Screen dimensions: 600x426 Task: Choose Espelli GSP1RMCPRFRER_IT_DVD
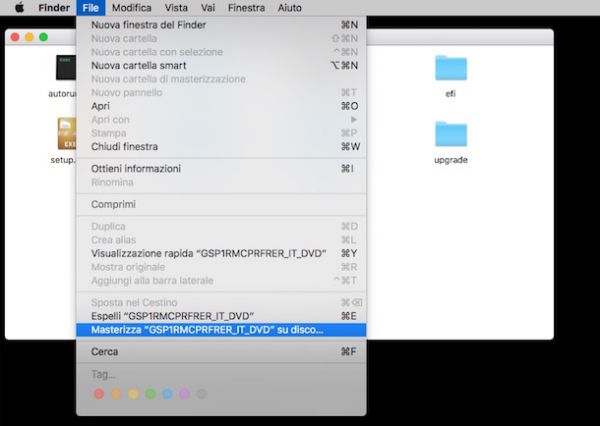pos(172,316)
